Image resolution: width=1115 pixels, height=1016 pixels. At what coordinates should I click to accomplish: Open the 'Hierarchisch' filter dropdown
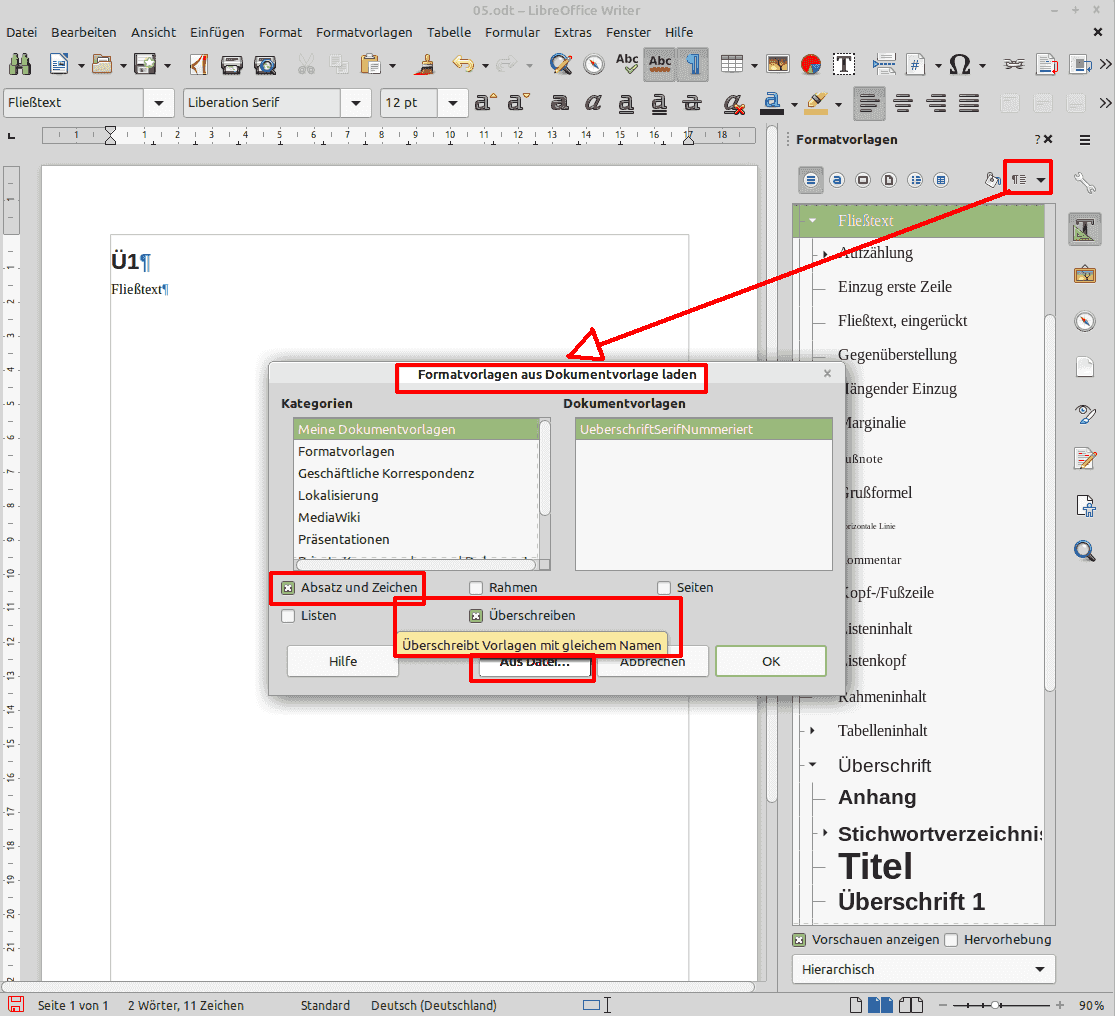point(927,969)
